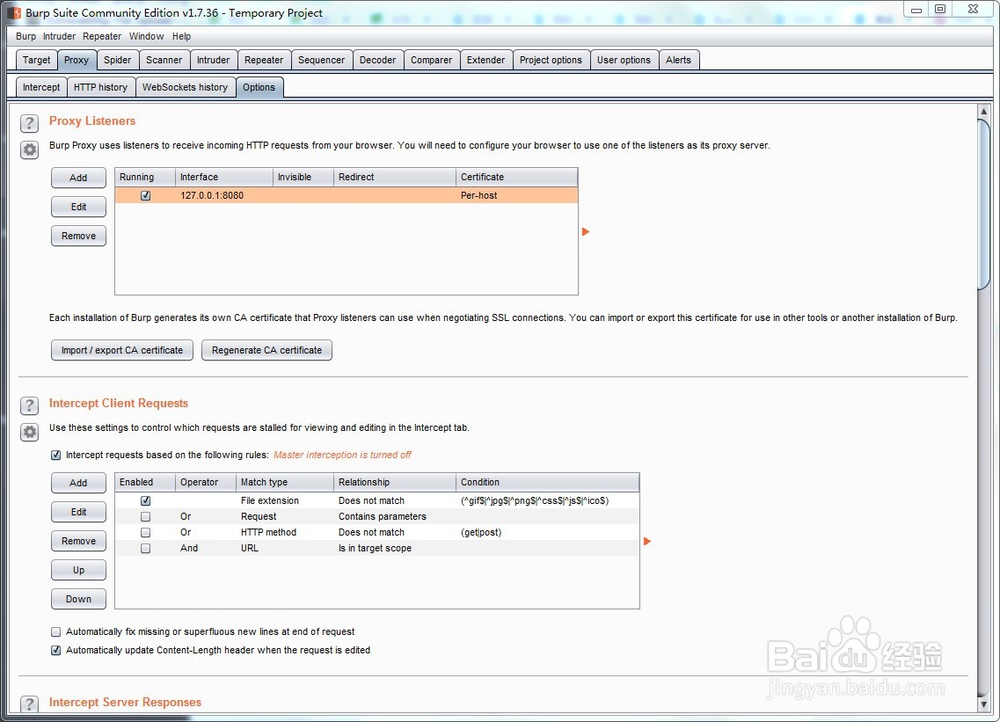Switch to the Spider tab
Screen dimensions: 1000x722
[x=117, y=60]
